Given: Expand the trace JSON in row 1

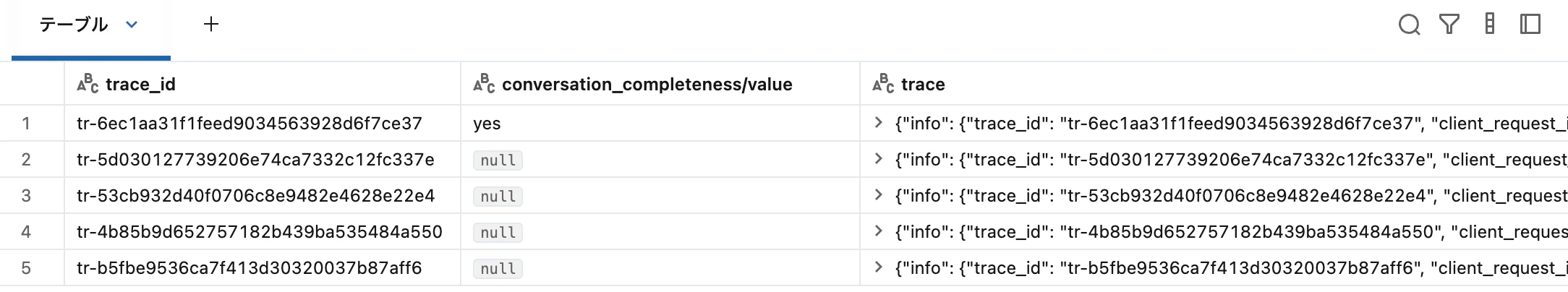Looking at the screenshot, I should pyautogui.click(x=879, y=123).
